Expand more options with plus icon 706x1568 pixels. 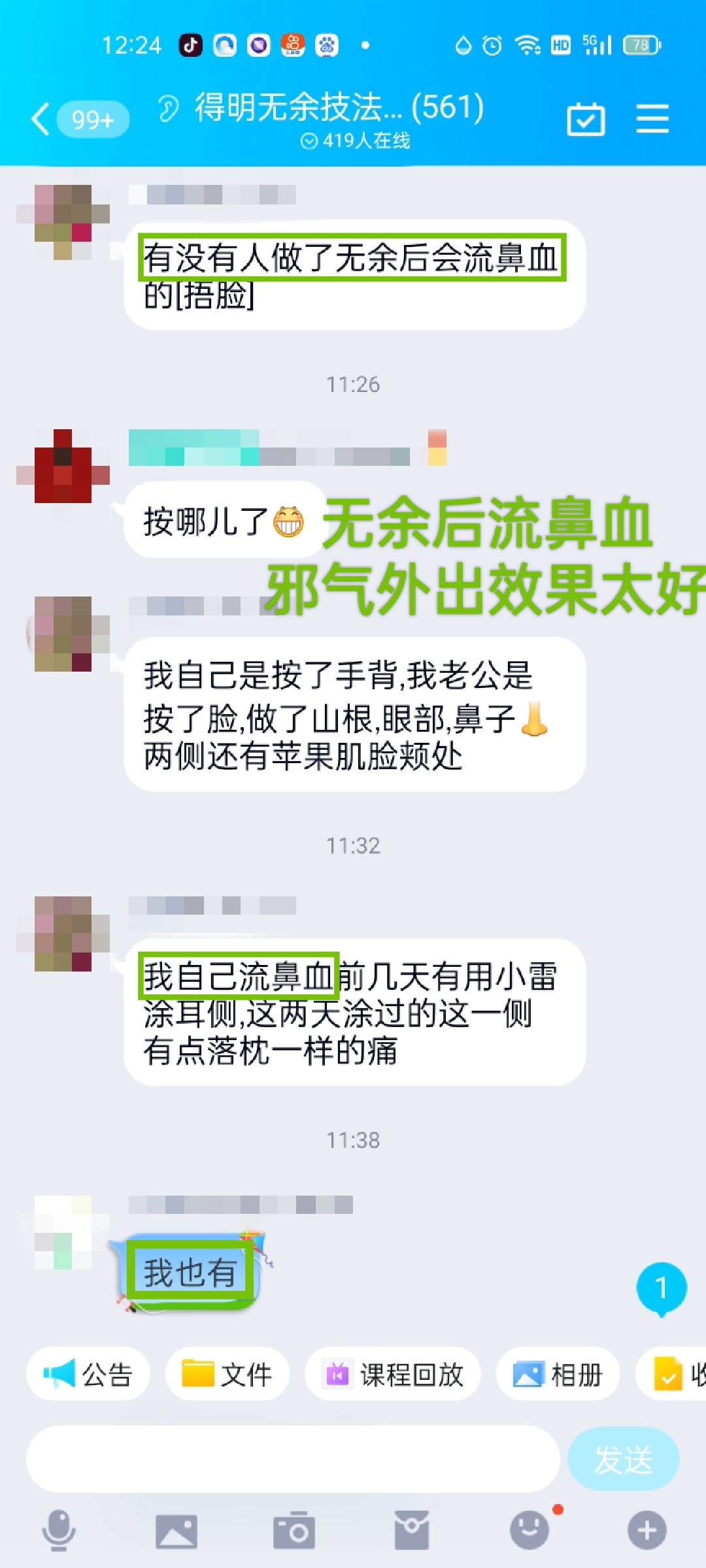click(647, 1530)
